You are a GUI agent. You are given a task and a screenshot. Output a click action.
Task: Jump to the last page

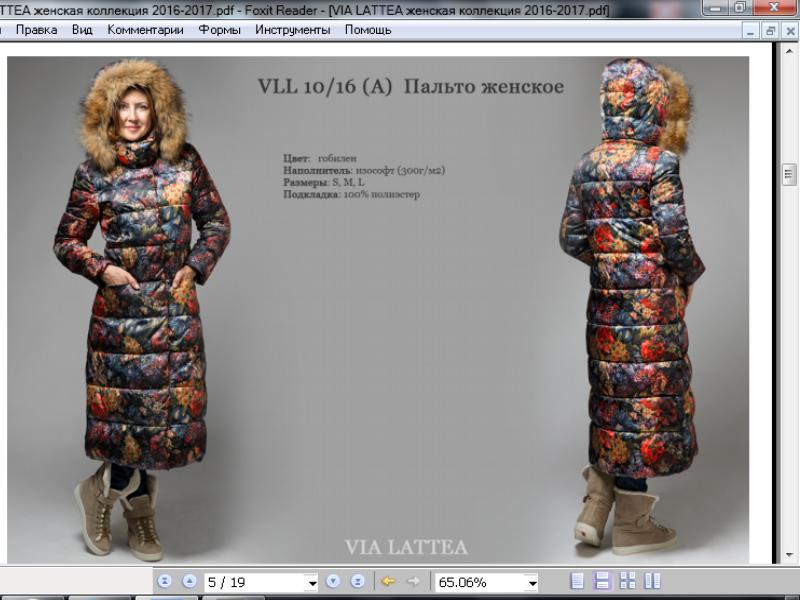point(357,581)
